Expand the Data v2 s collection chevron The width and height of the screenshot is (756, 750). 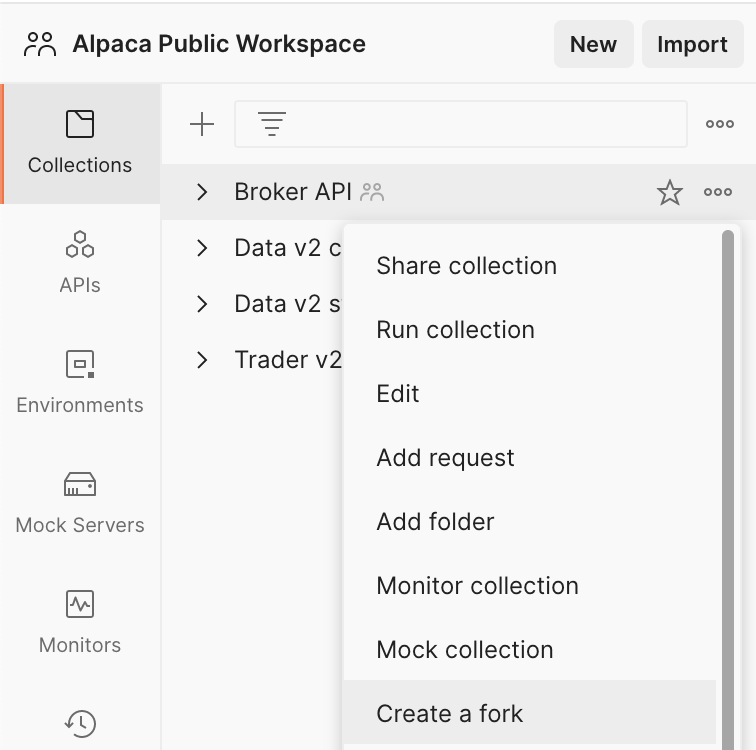202,304
